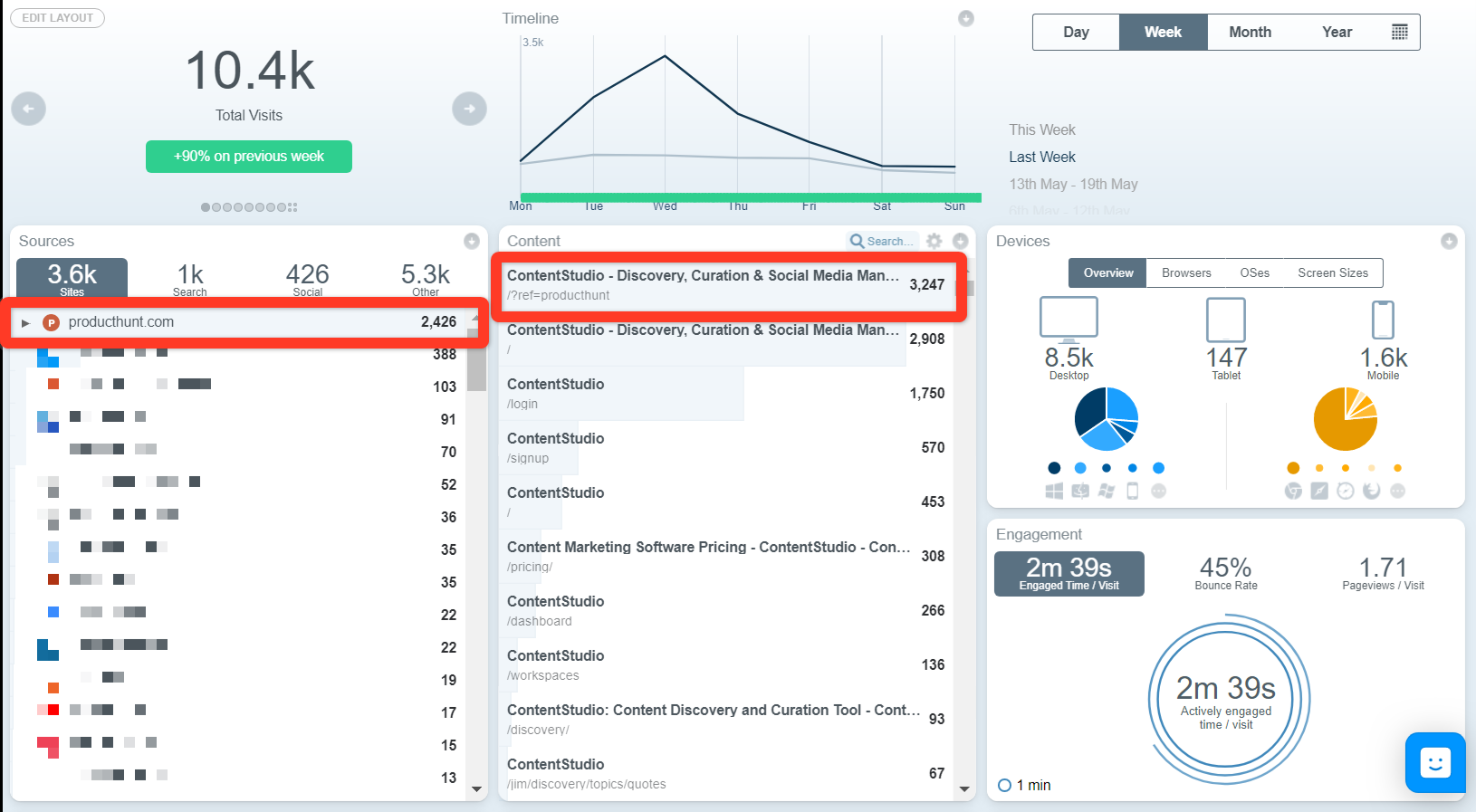Click Sources list scroll-down arrow
Screen dimensions: 1476x812
pyautogui.click(x=477, y=789)
